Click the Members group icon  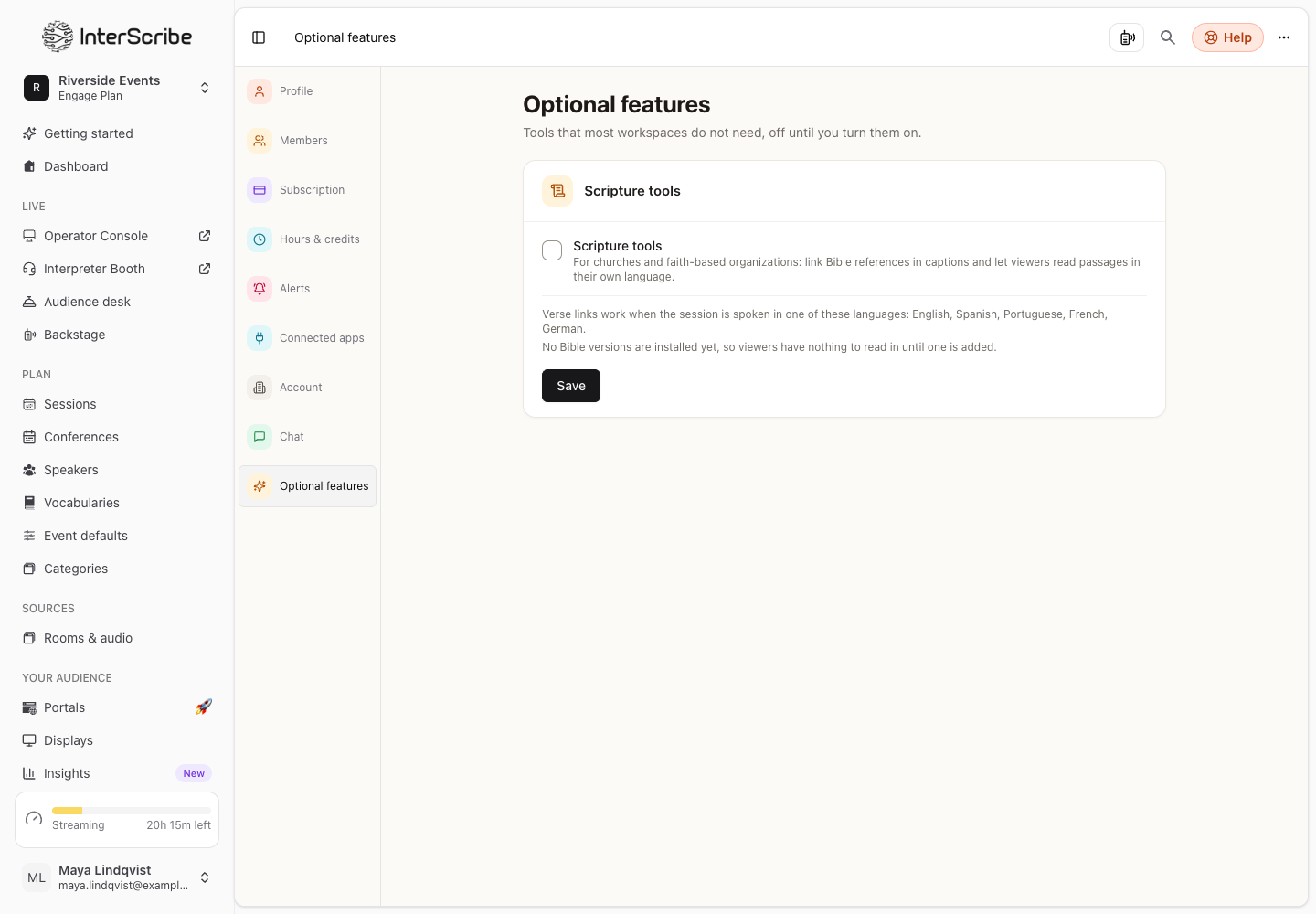260,141
